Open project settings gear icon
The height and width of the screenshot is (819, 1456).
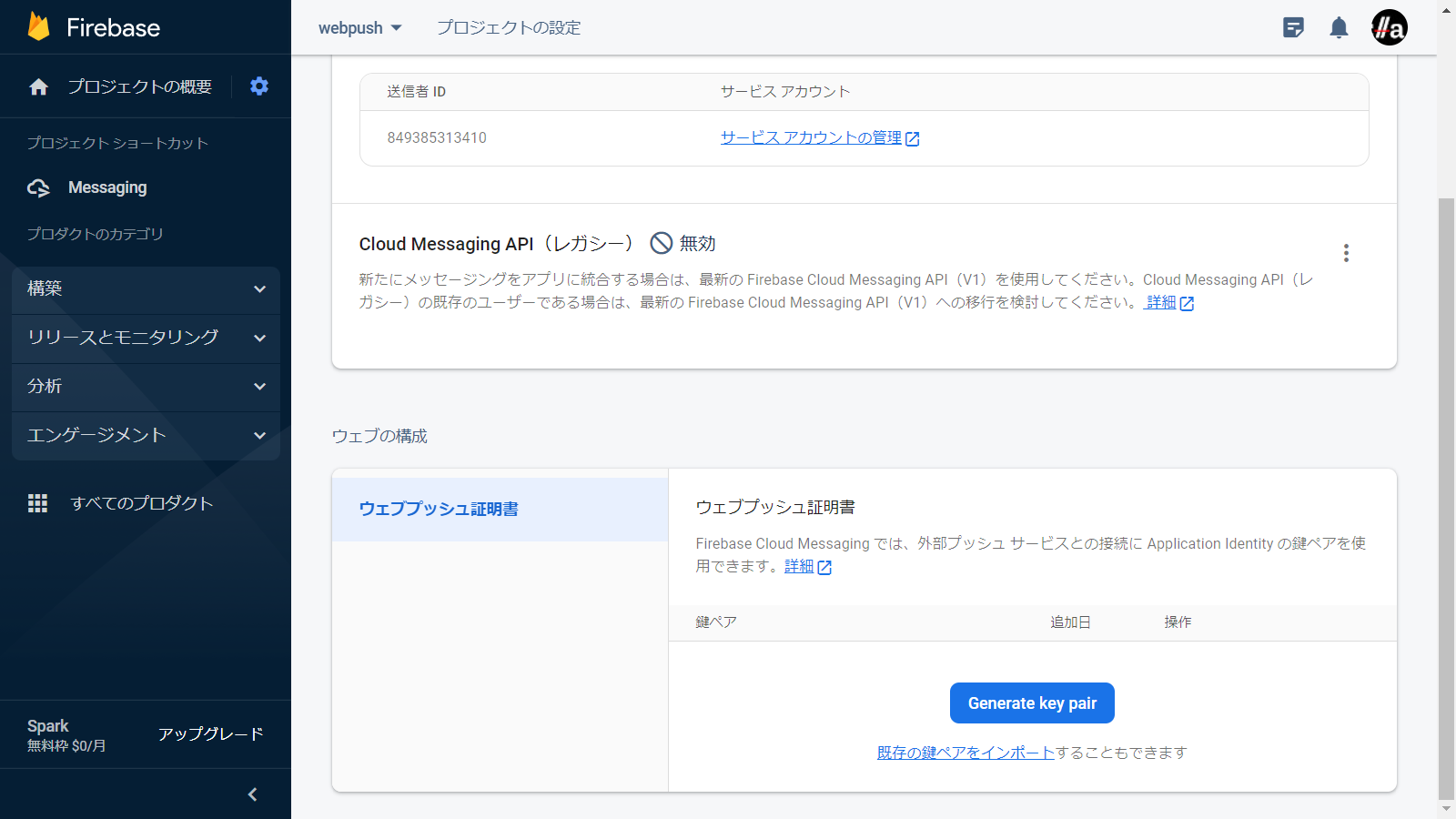[x=259, y=86]
